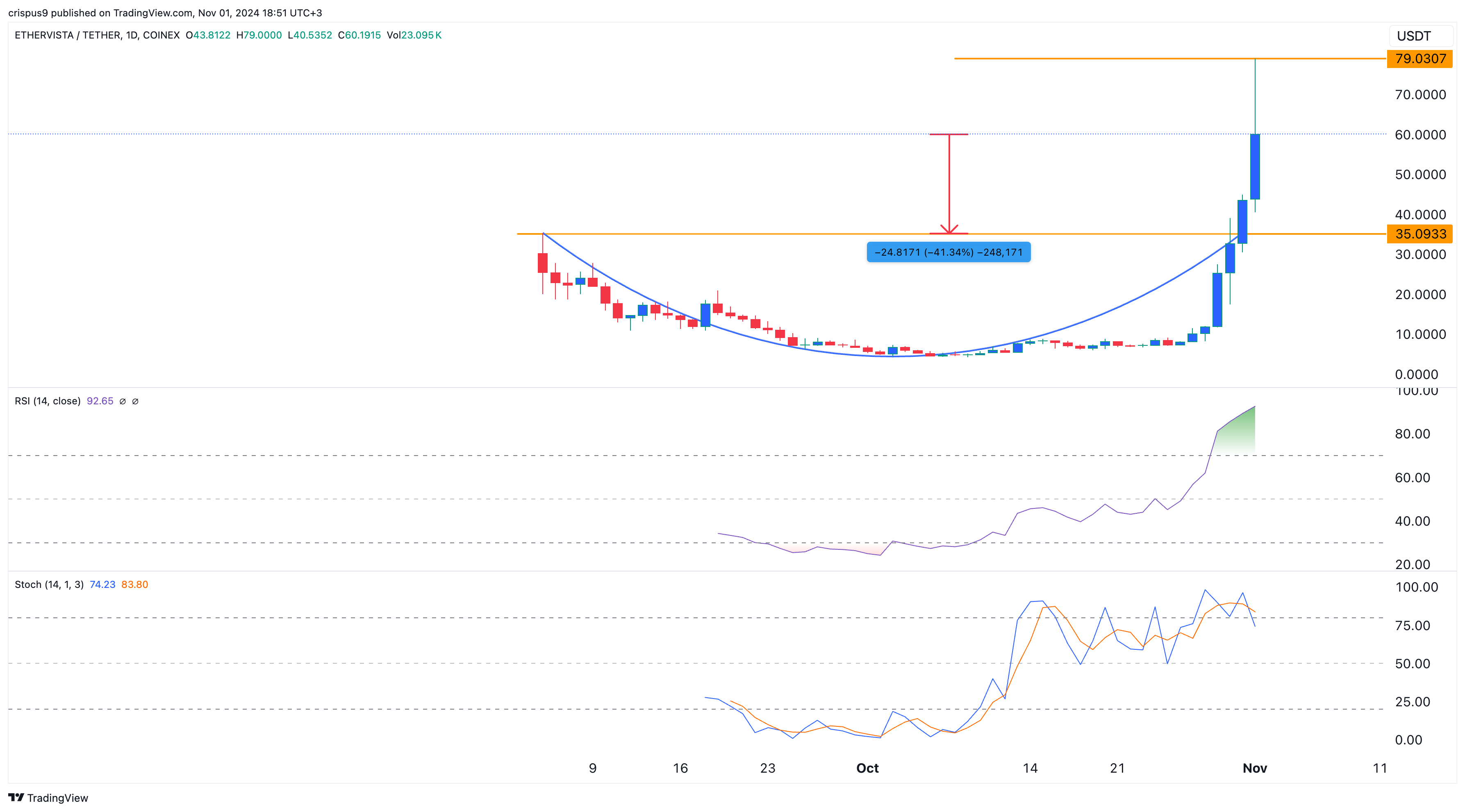Click the Nov label on date axis

(x=1255, y=768)
